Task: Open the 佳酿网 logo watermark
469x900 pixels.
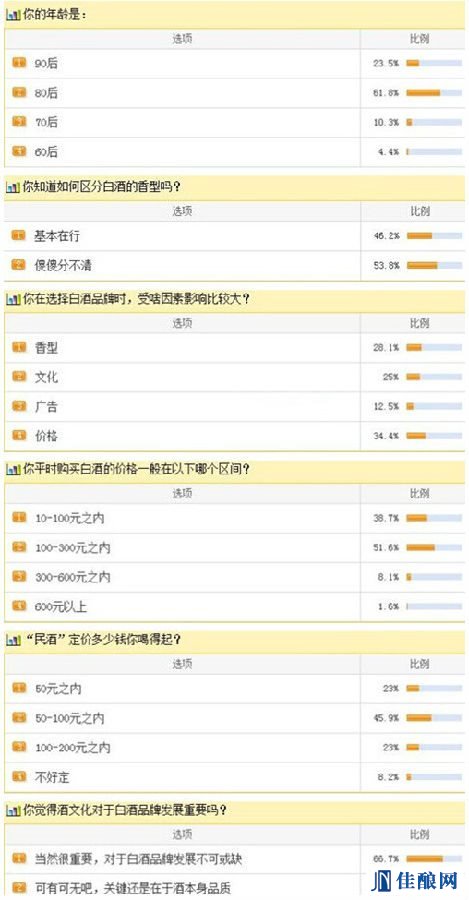Action: [414, 880]
